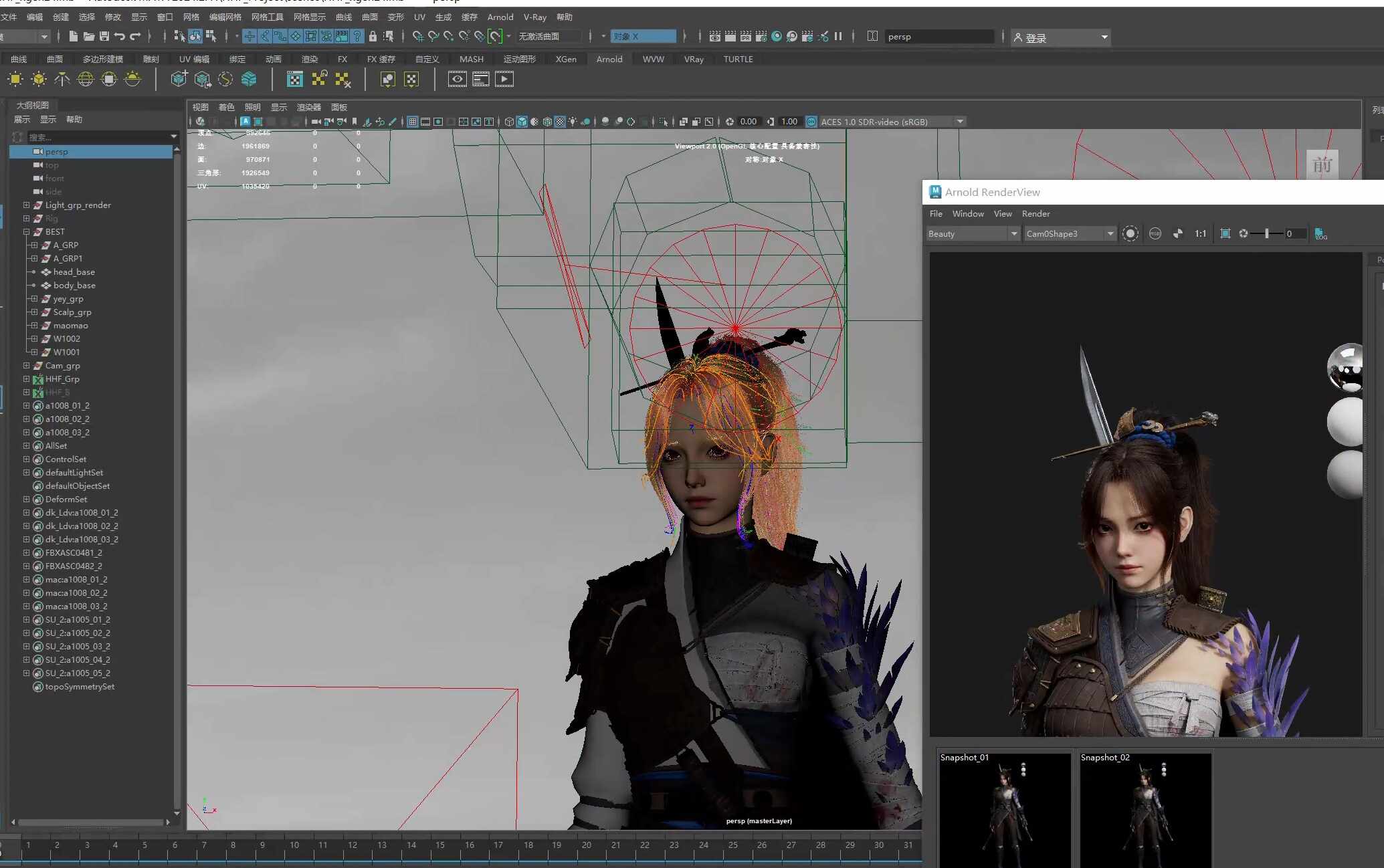Open the Cam0Shape3 camera dropdown

[x=1070, y=233]
